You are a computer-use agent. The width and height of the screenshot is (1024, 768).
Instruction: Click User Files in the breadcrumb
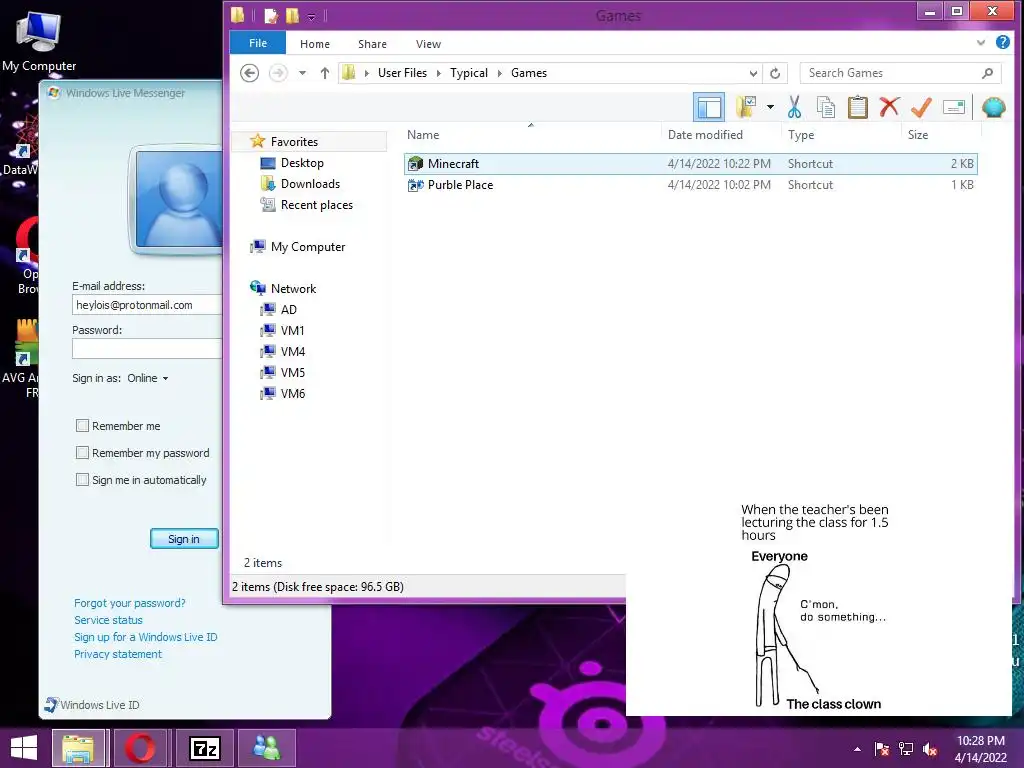(x=402, y=73)
